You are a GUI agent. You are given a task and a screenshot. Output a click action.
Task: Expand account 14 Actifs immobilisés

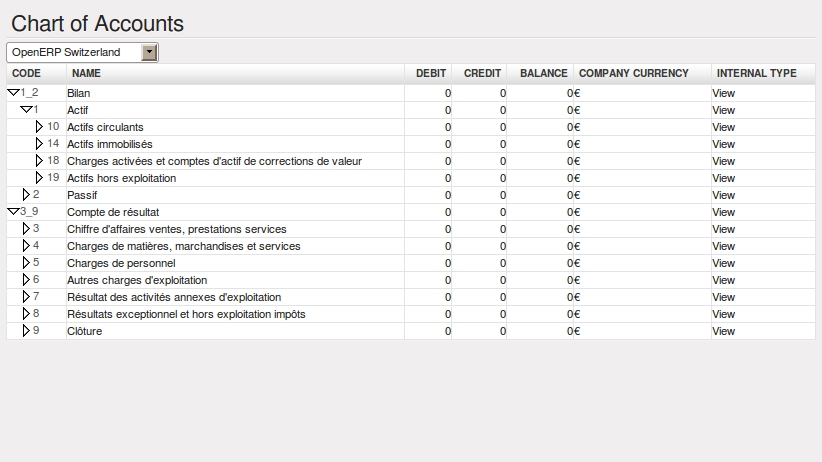40,144
